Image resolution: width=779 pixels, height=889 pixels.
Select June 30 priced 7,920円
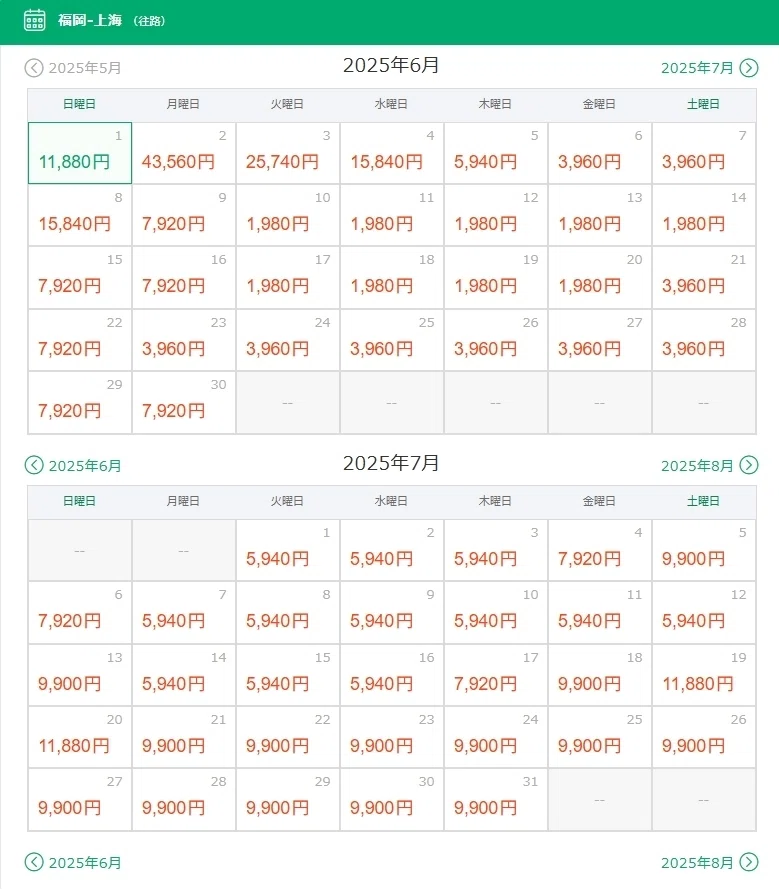tap(184, 403)
